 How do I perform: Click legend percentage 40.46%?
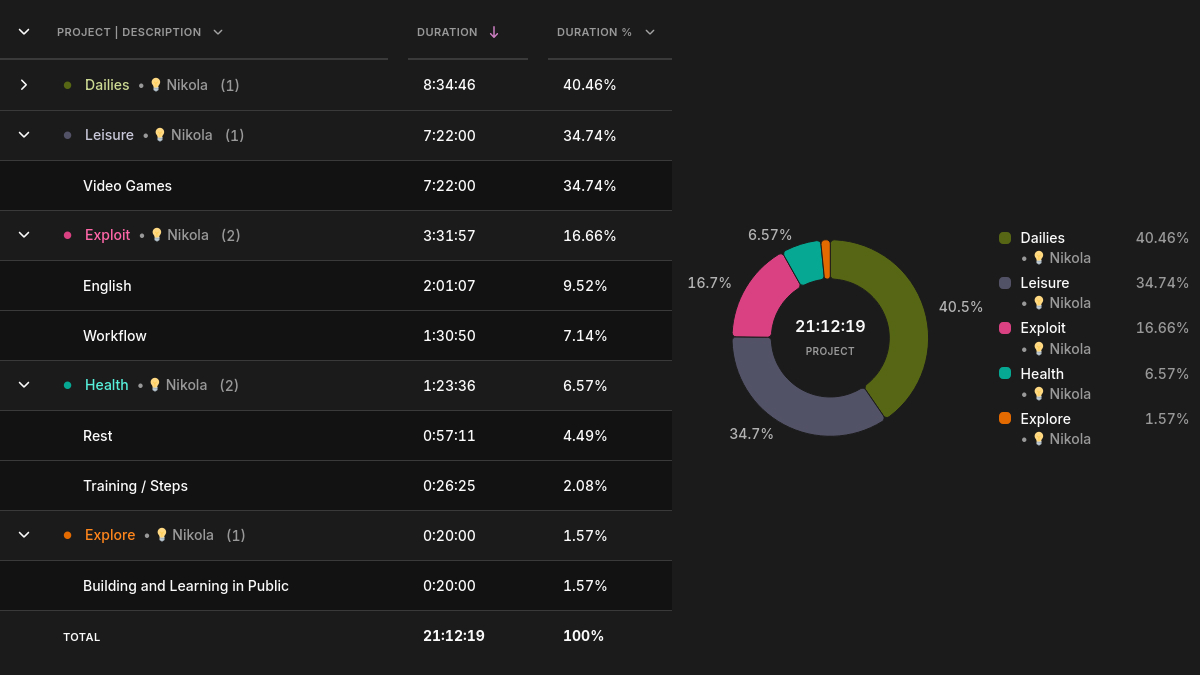tap(1162, 238)
